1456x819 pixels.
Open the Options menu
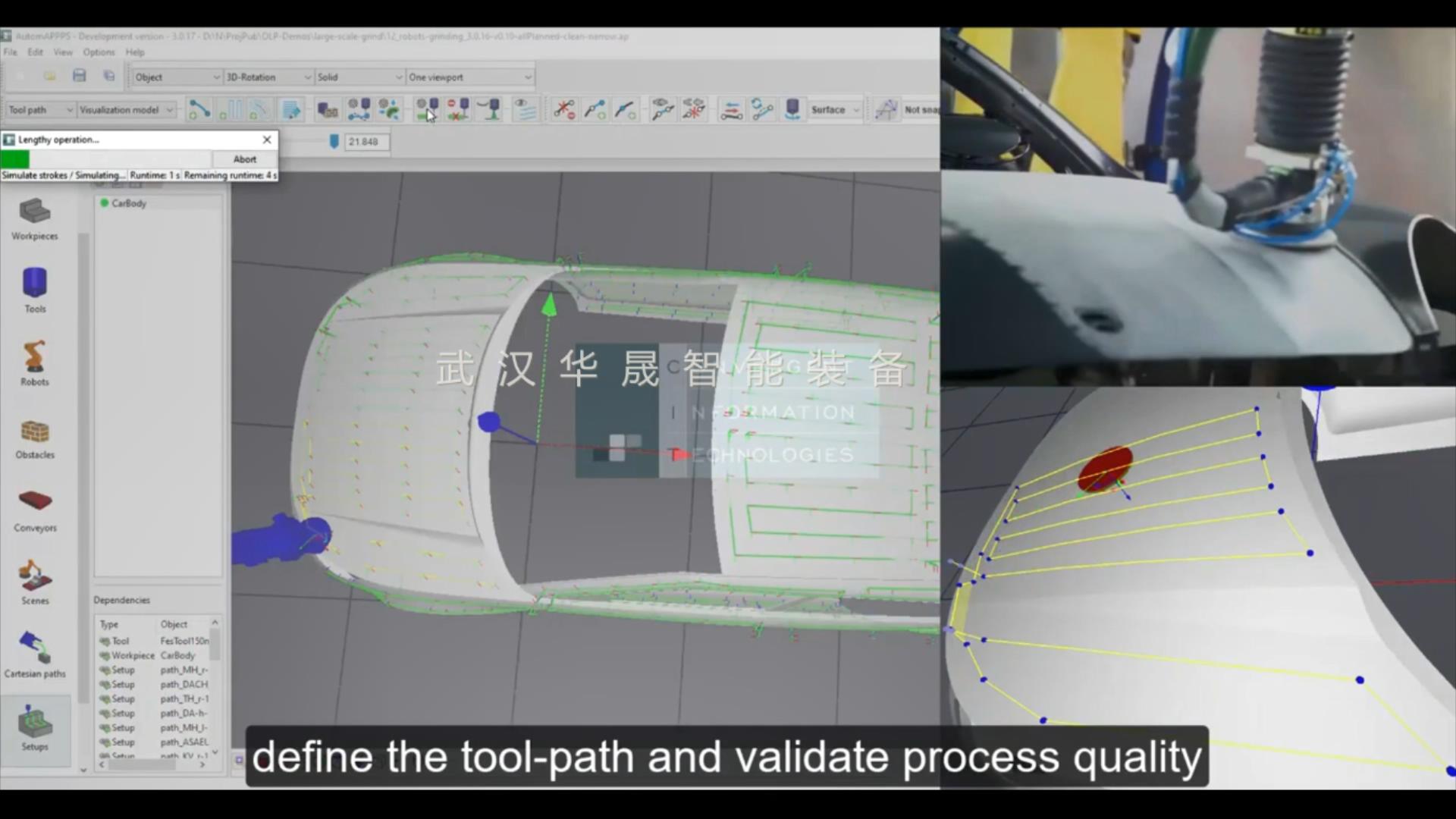[x=99, y=52]
